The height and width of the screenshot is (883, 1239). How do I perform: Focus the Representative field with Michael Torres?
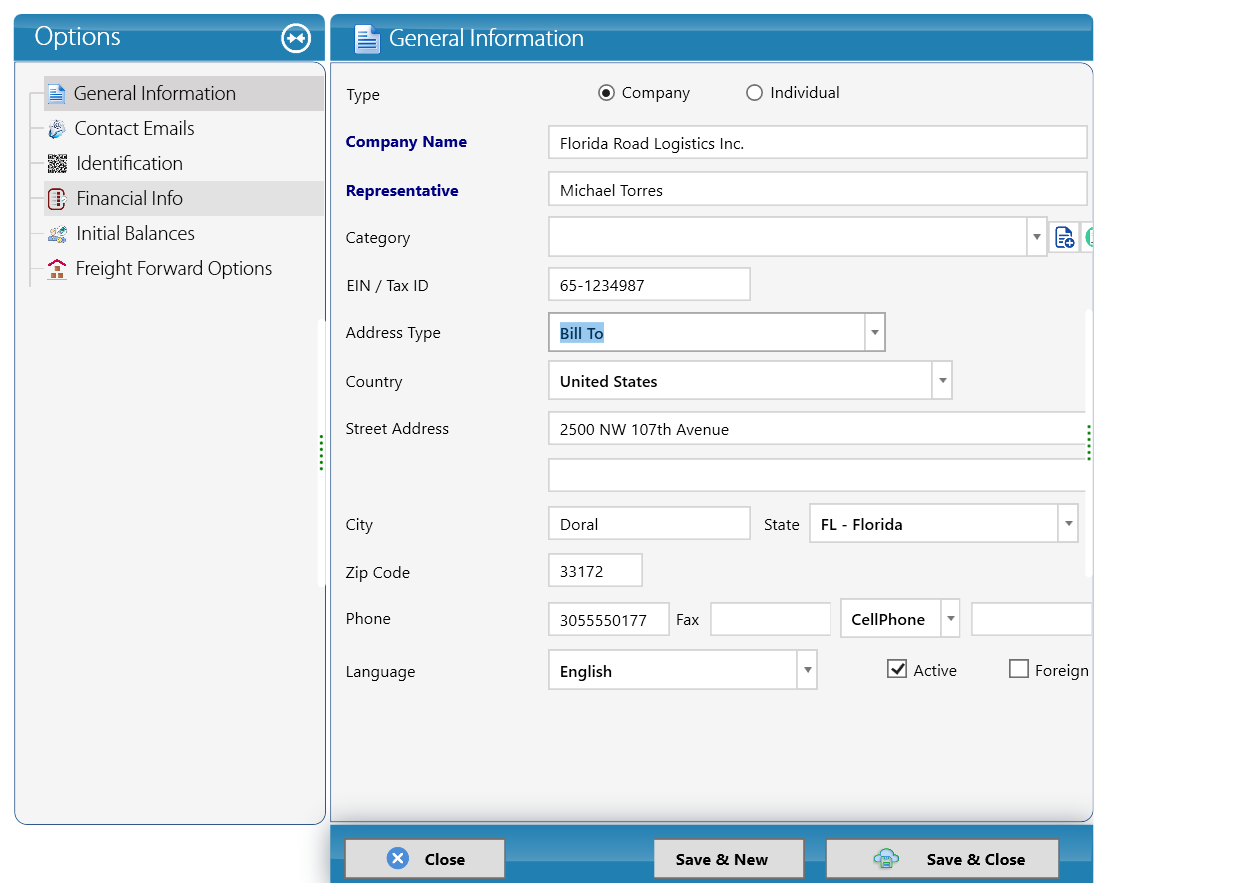pyautogui.click(x=818, y=190)
